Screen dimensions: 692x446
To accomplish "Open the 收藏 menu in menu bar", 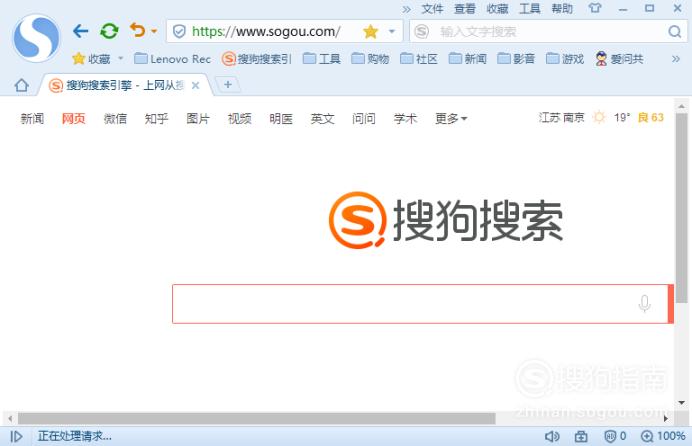I will tap(497, 9).
